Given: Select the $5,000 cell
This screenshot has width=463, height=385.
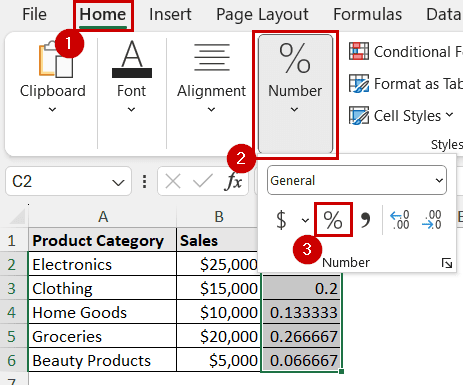Looking at the screenshot, I should point(218,360).
